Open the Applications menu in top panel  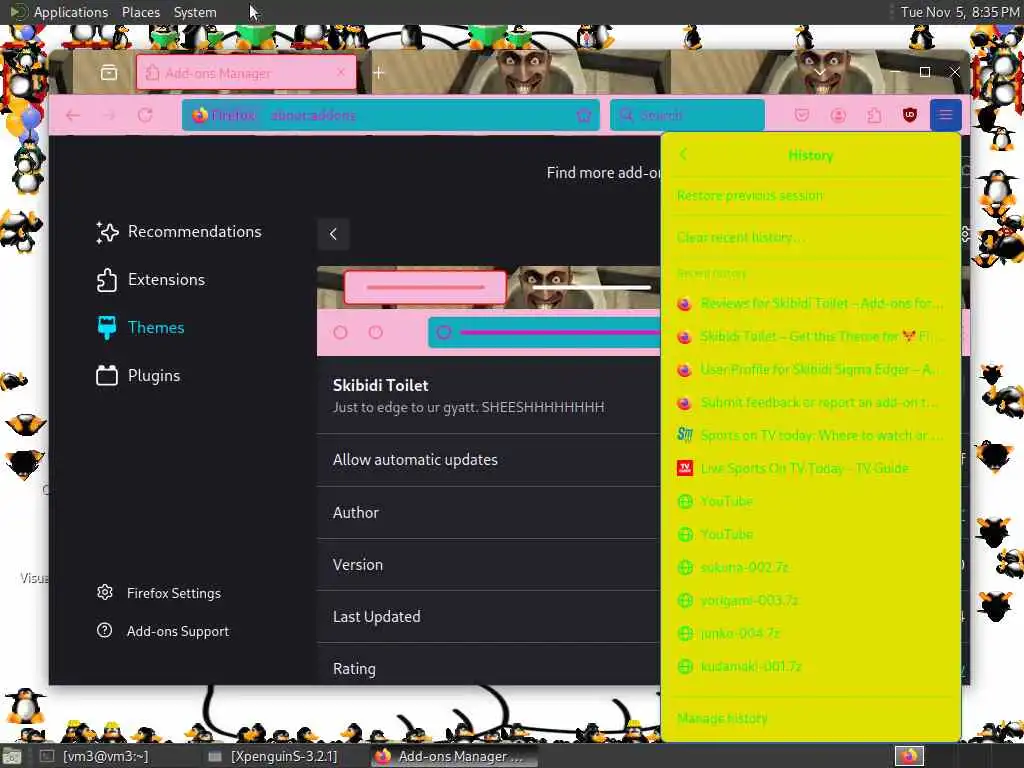tap(71, 12)
